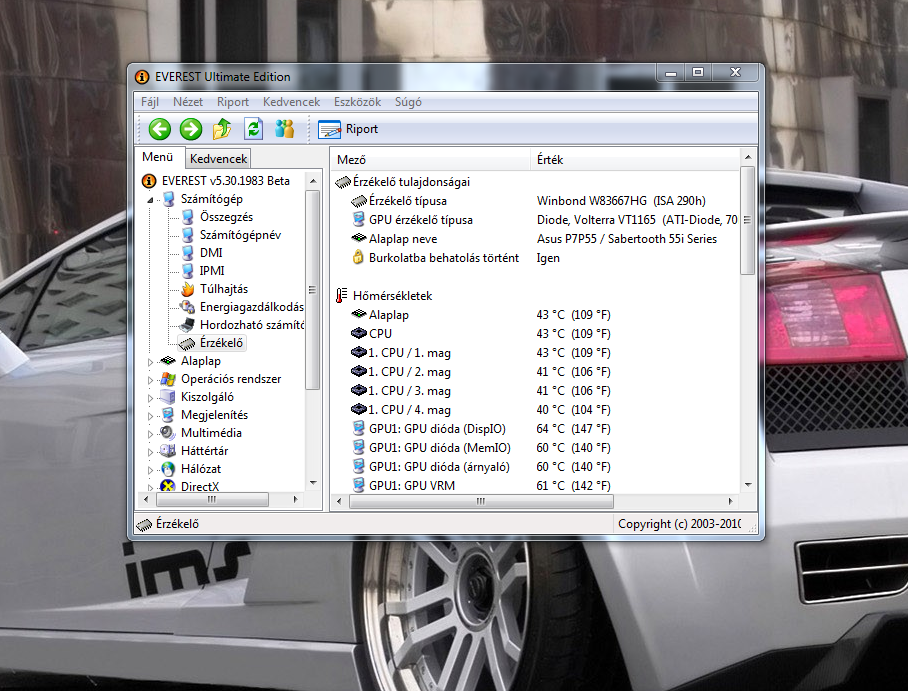The width and height of the screenshot is (908, 691).
Task: Click the Hálózat globe icon
Action: [x=168, y=469]
